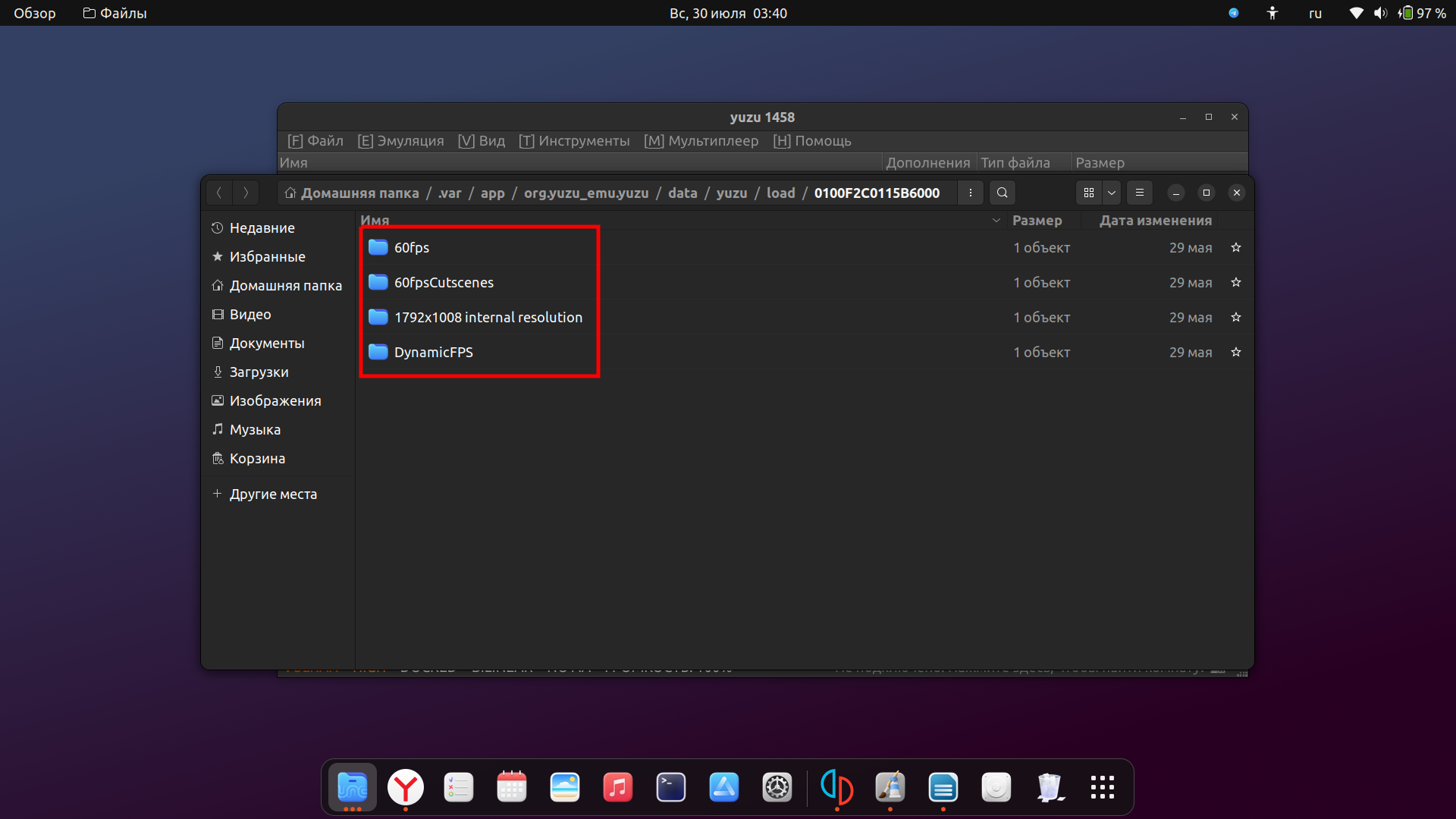Open yuzu Мультиплеер menu
1456x819 pixels.
tap(701, 141)
